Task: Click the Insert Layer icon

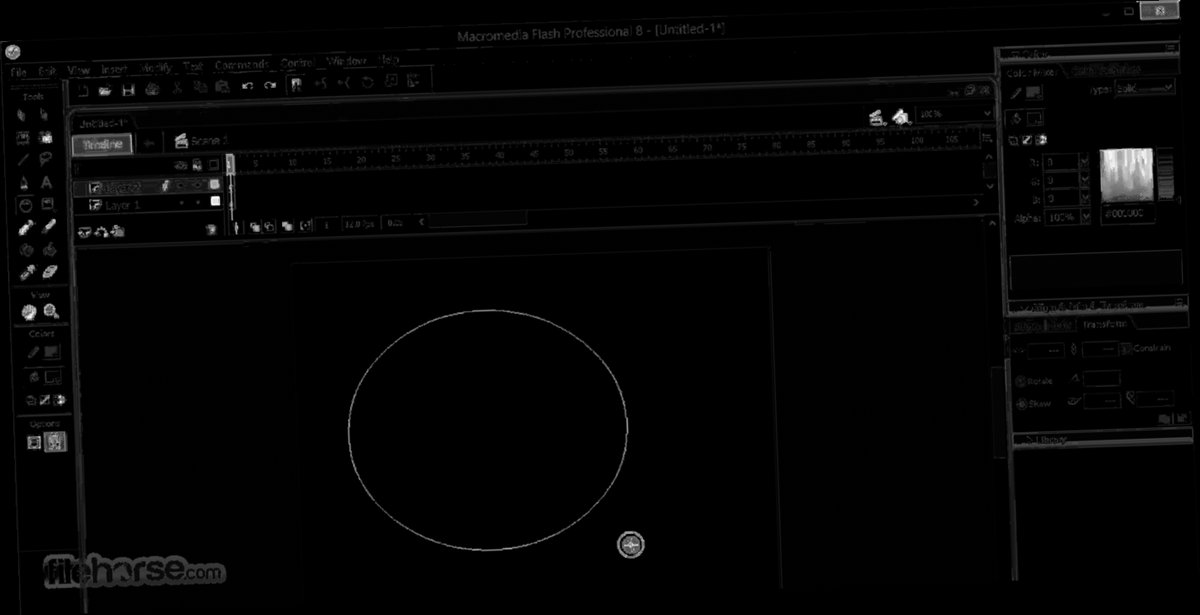Action: coord(87,231)
